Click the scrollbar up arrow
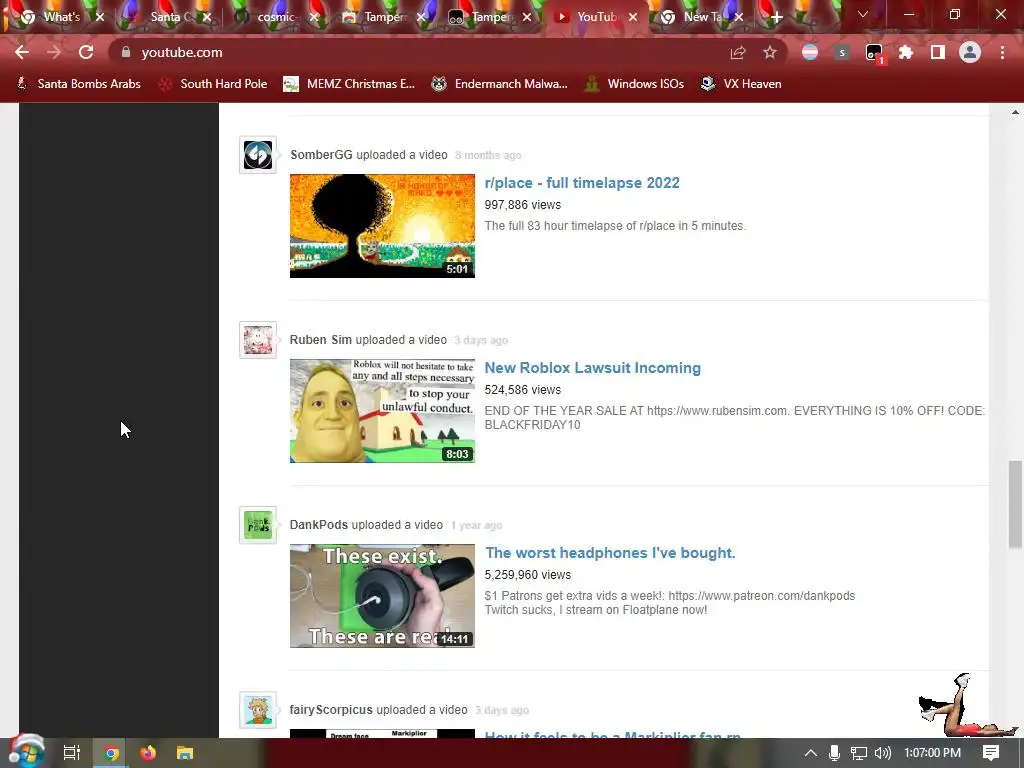The image size is (1024, 768). point(1015,112)
